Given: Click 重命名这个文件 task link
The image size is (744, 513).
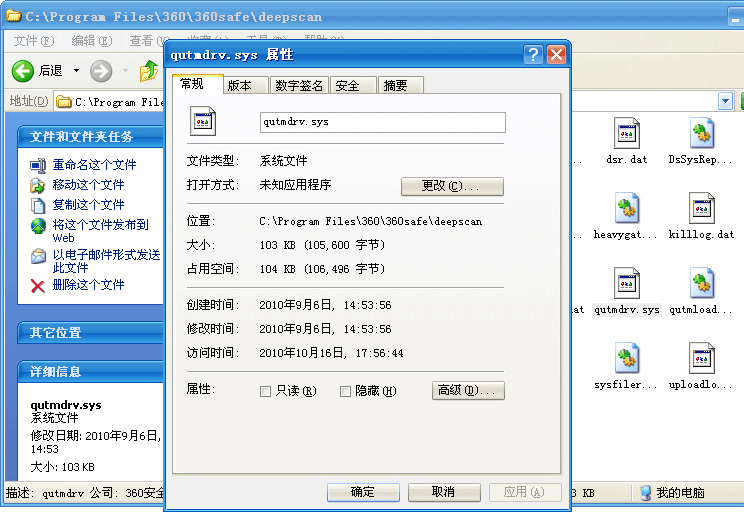Looking at the screenshot, I should (94, 165).
